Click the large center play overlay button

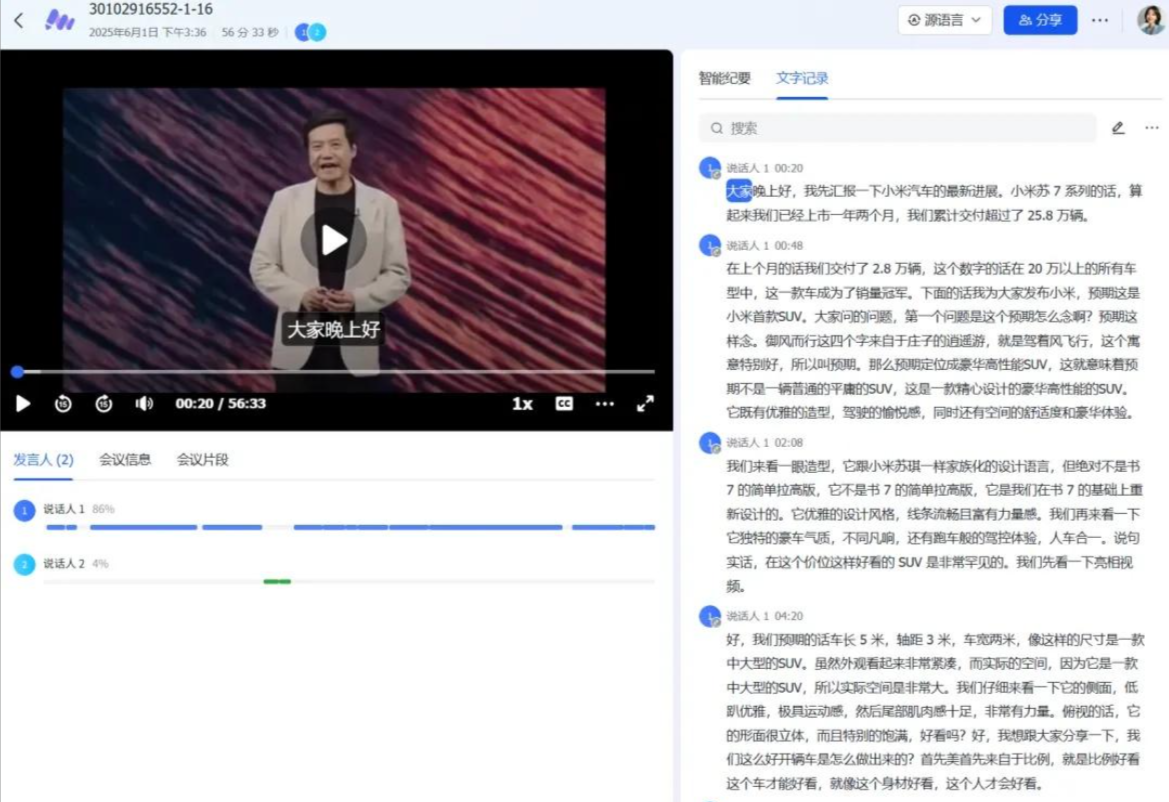(333, 240)
